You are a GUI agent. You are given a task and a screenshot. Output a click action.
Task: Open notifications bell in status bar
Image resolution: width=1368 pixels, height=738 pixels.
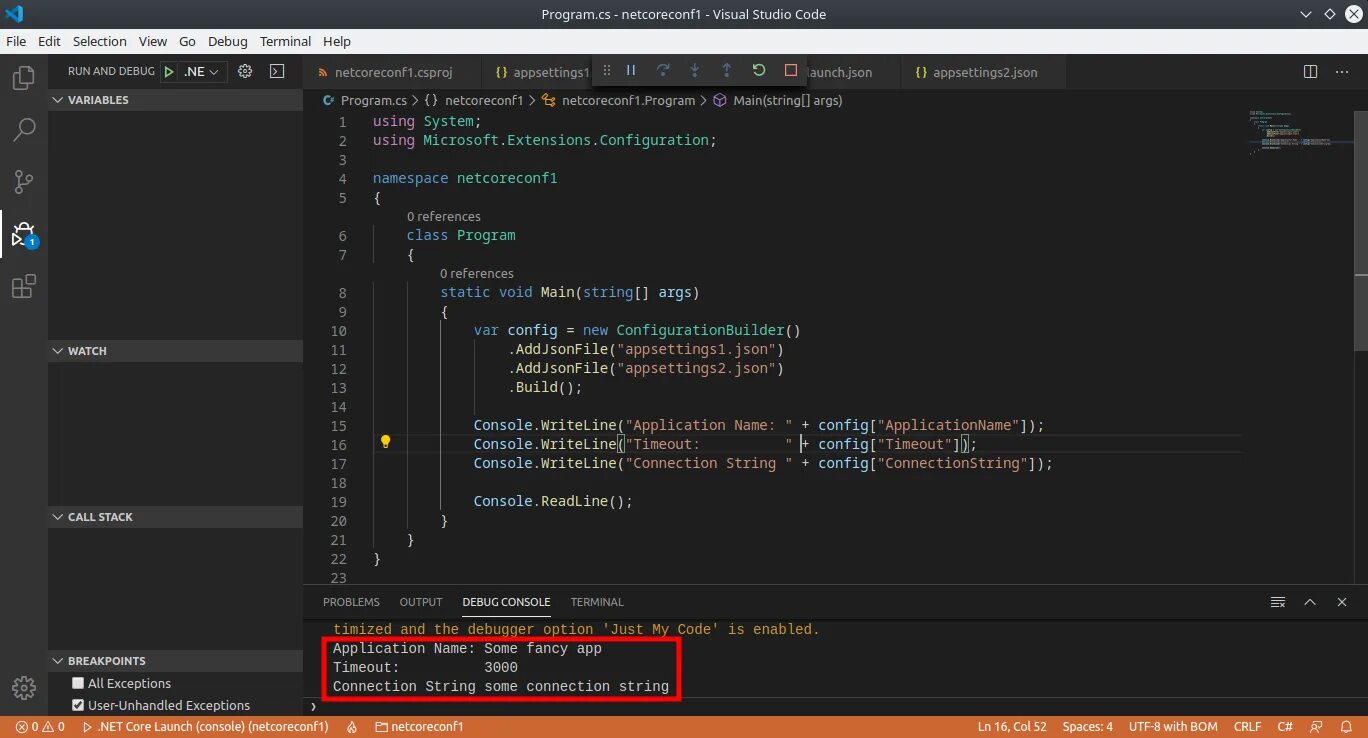1347,727
